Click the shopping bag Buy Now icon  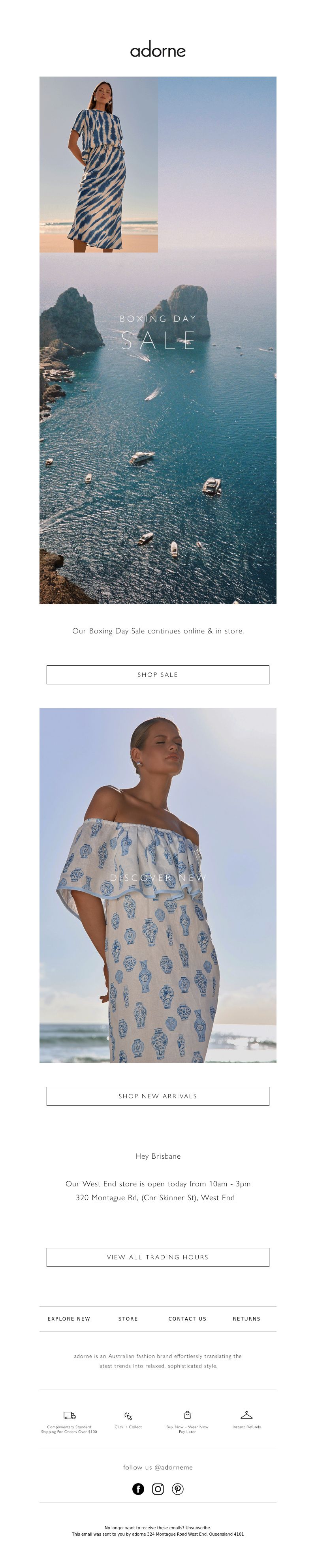click(x=188, y=1414)
